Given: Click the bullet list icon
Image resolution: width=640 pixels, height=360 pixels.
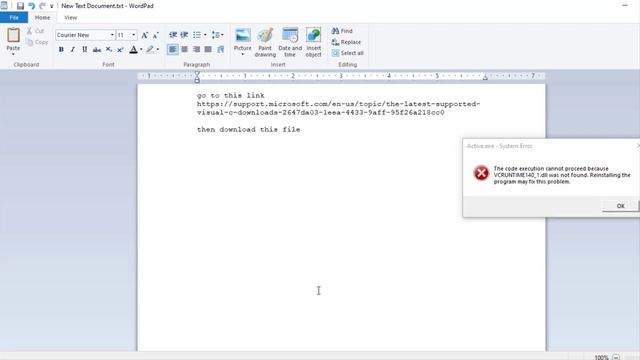Looking at the screenshot, I should click(x=197, y=35).
